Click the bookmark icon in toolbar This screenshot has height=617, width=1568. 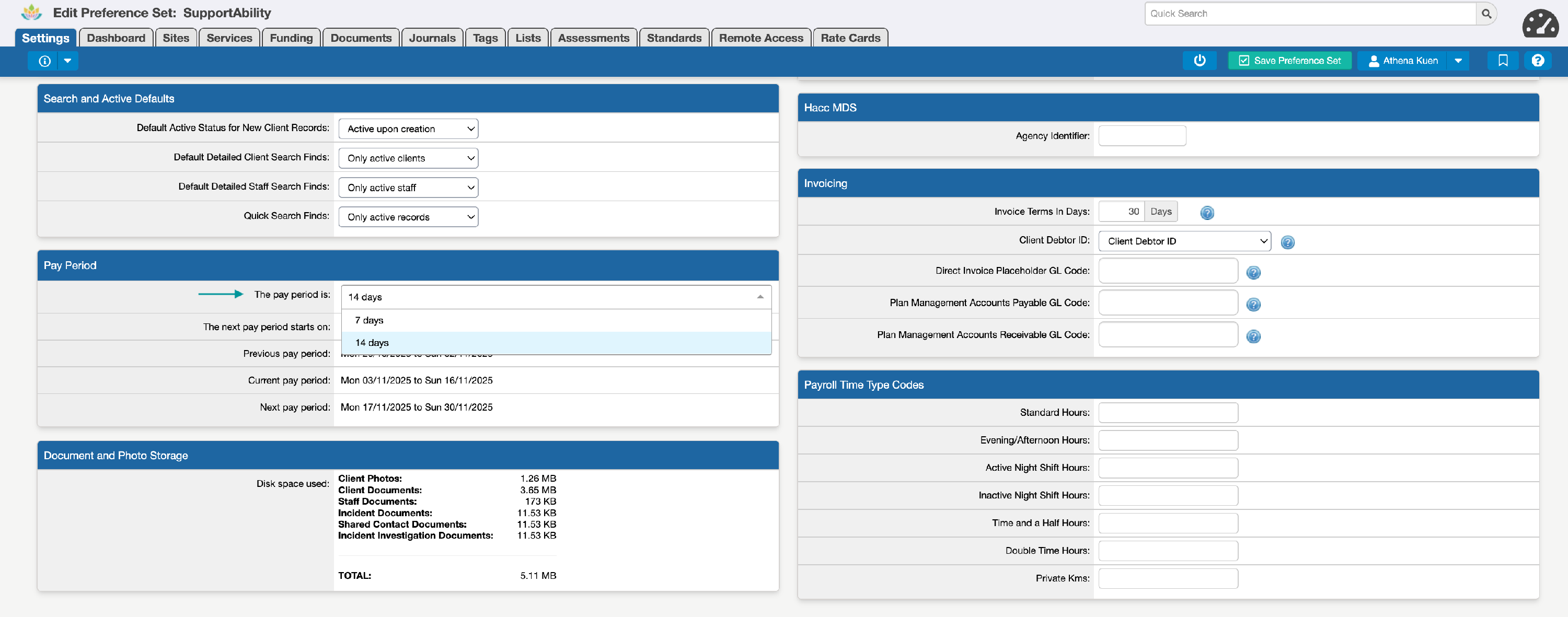(x=1502, y=60)
